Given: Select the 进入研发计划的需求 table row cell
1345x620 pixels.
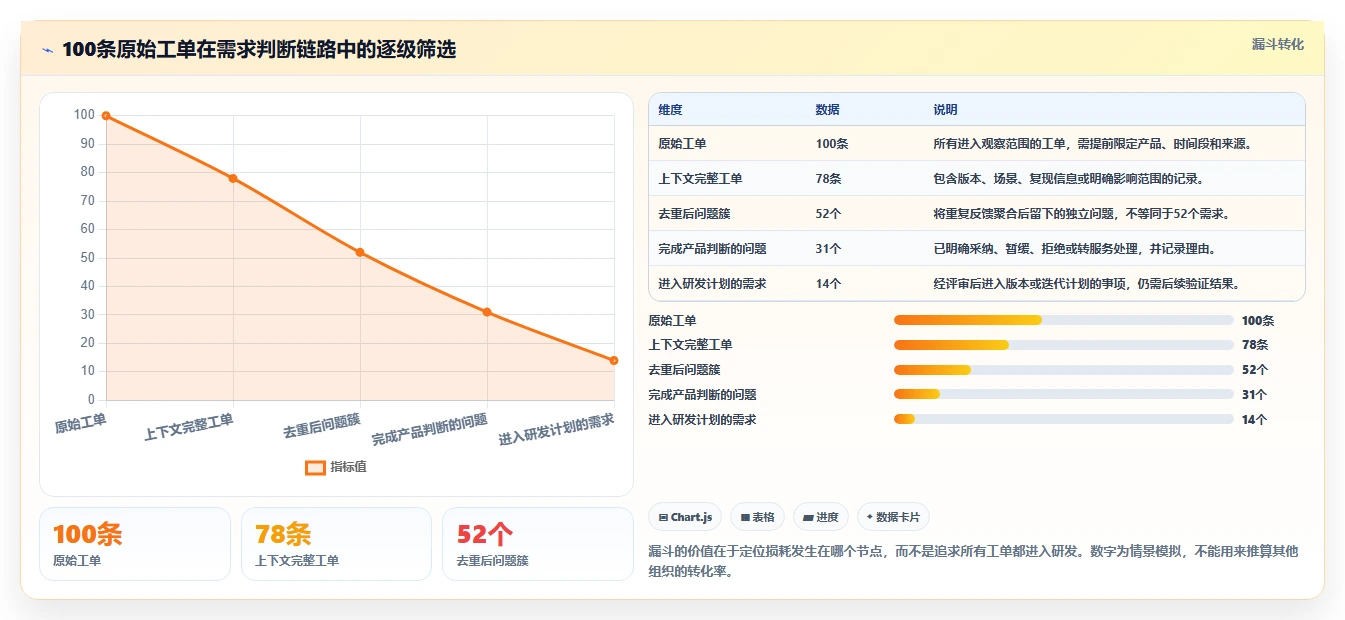Looking at the screenshot, I should pos(712,284).
